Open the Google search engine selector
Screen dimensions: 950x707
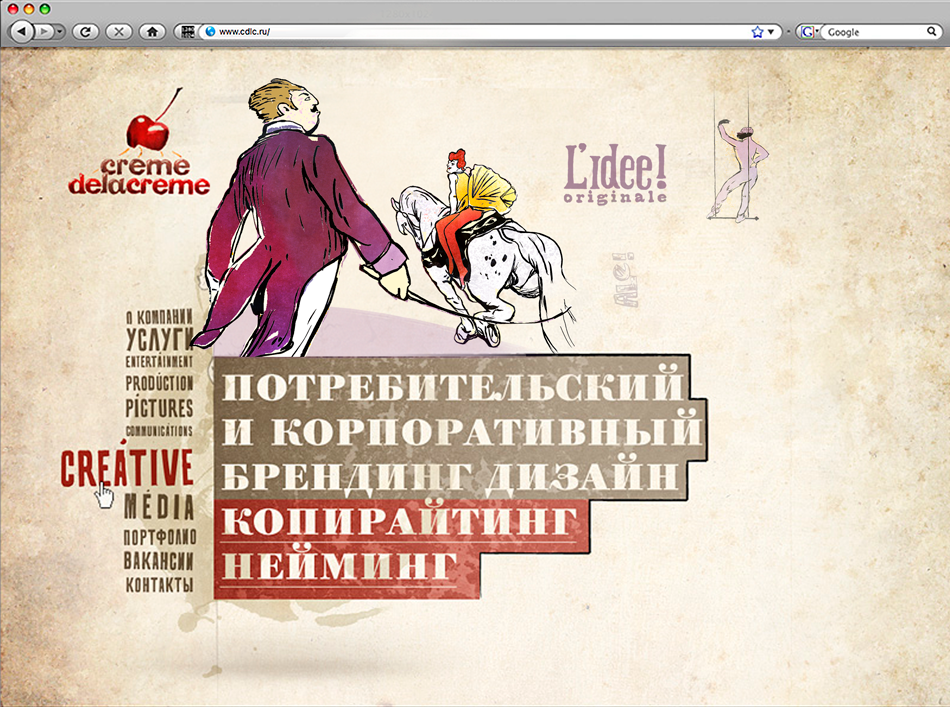pyautogui.click(x=809, y=32)
